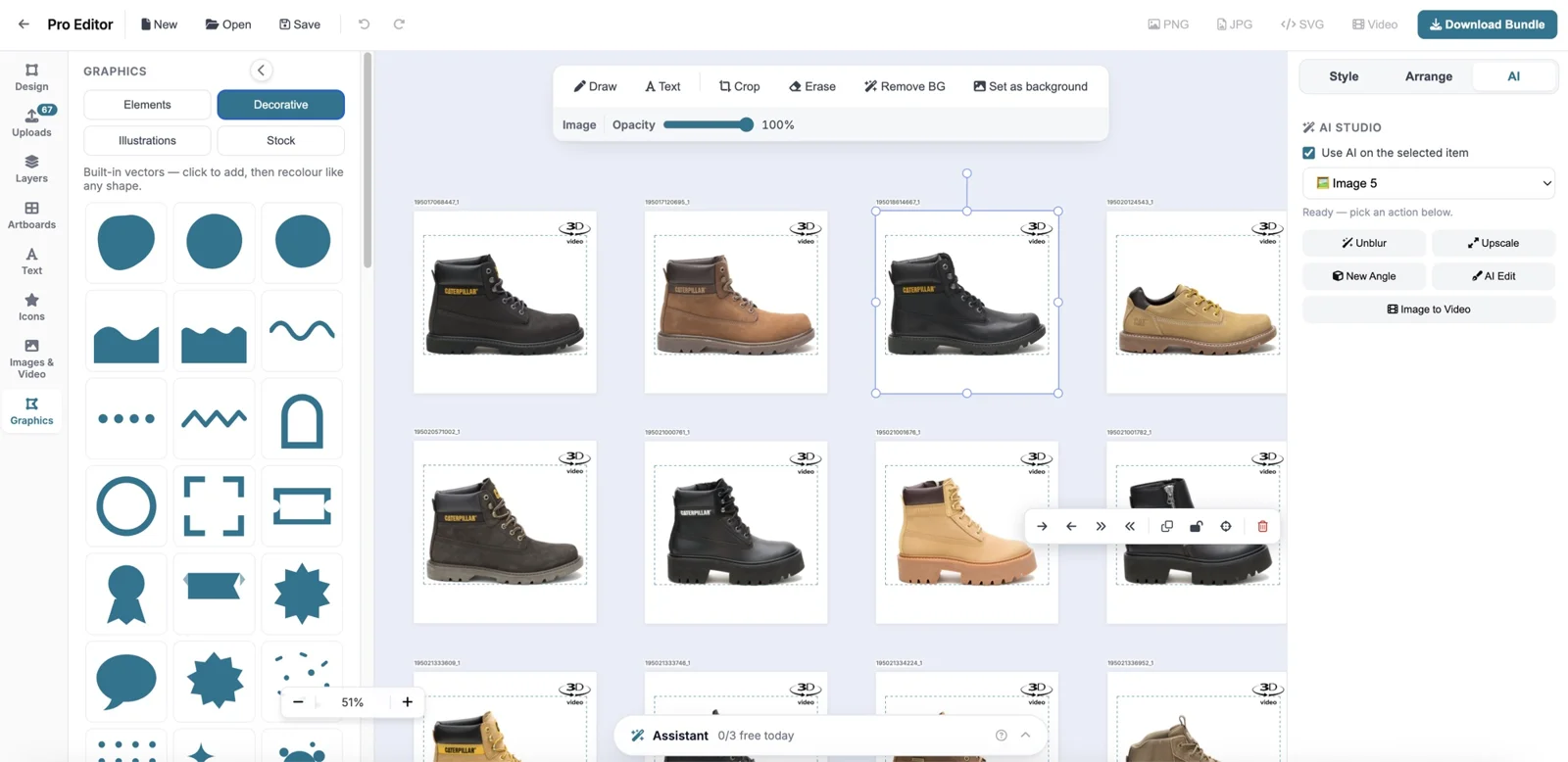Click the crosshair center icon in floating toolbar
The image size is (1568, 762).
coord(1226,527)
